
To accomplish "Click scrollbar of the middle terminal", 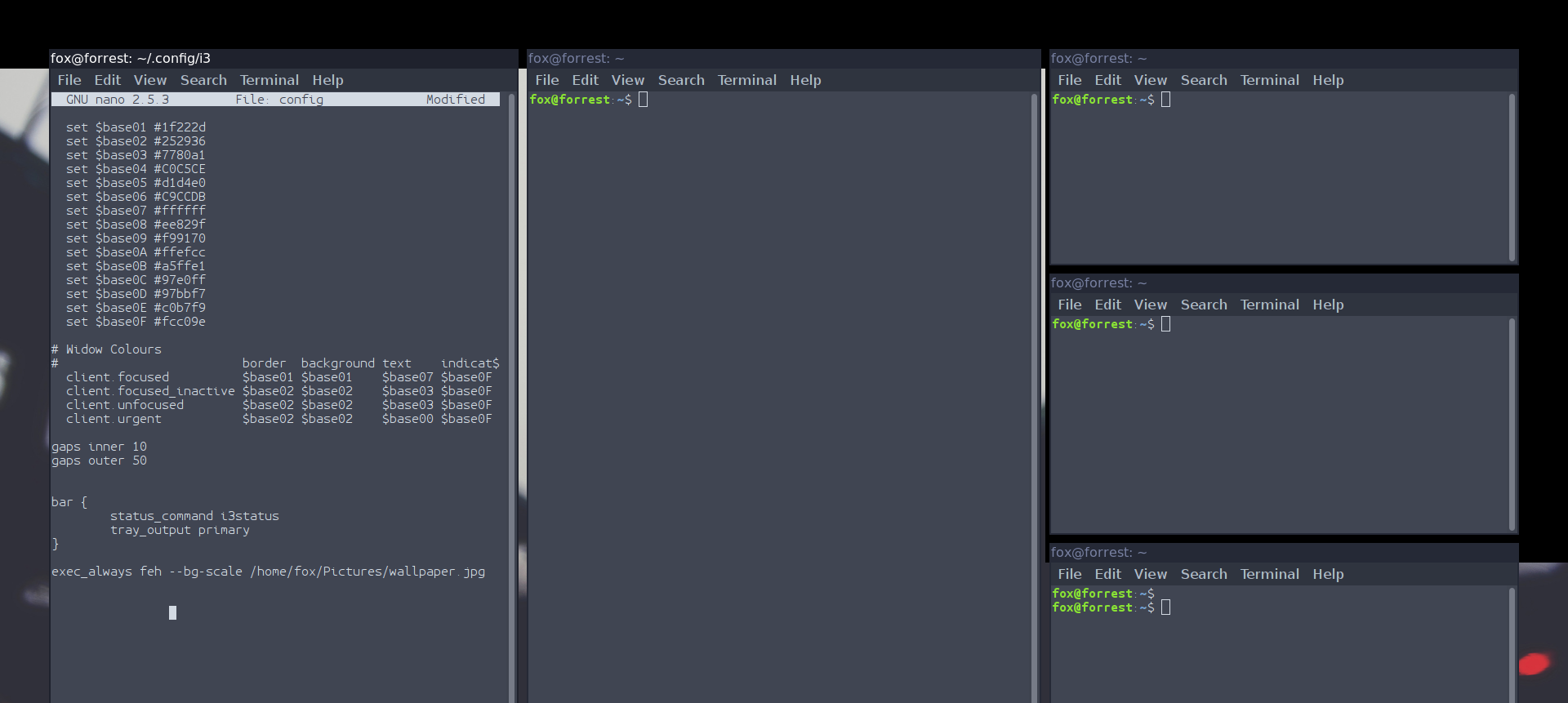I will point(1034,397).
